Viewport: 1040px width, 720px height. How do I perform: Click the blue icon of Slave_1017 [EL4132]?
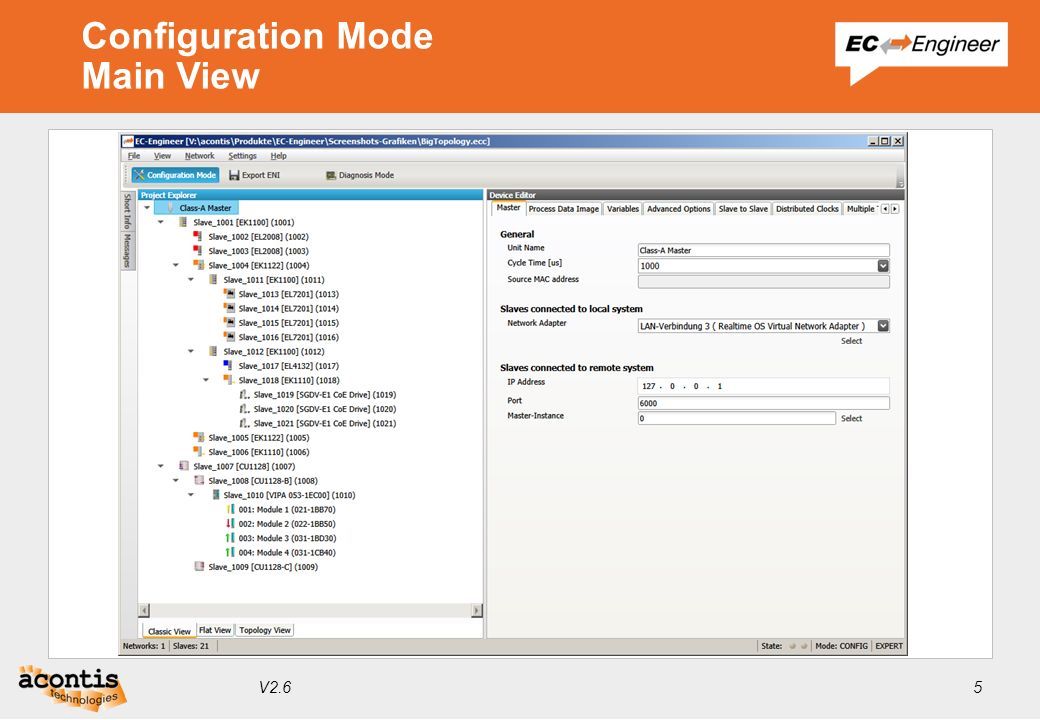point(228,365)
